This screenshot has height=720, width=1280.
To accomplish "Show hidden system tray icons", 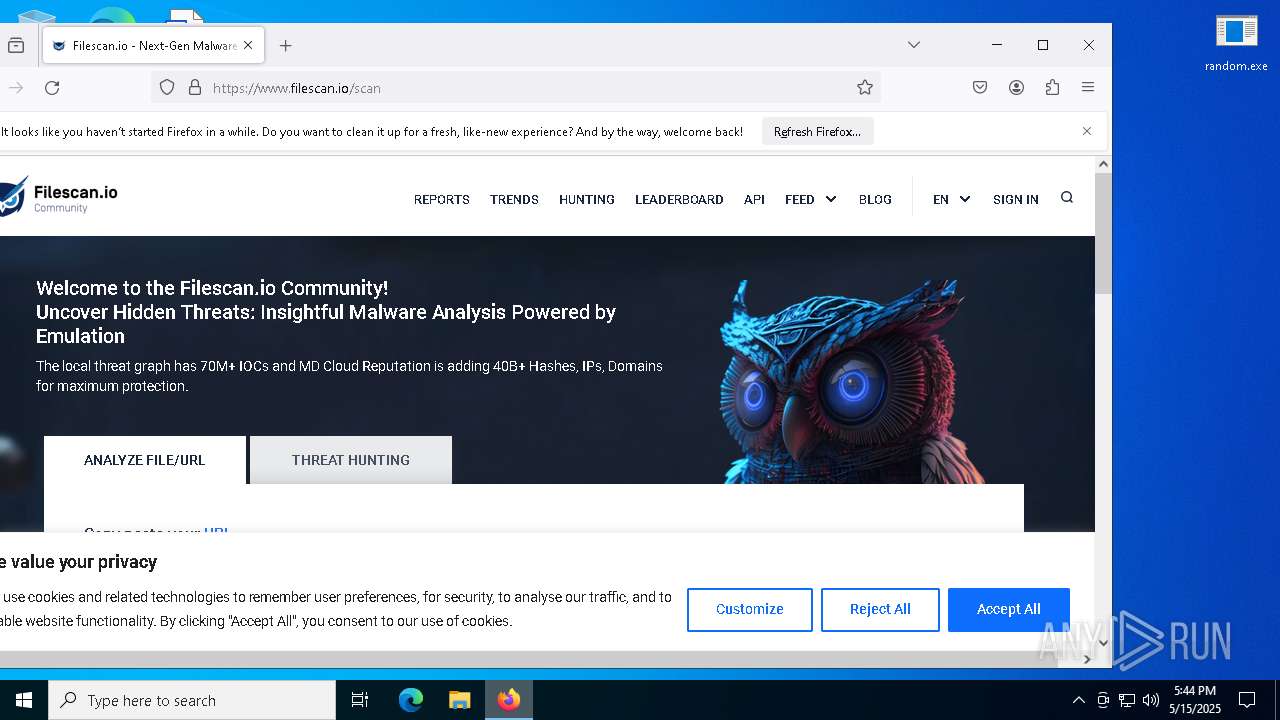I will 1078,700.
